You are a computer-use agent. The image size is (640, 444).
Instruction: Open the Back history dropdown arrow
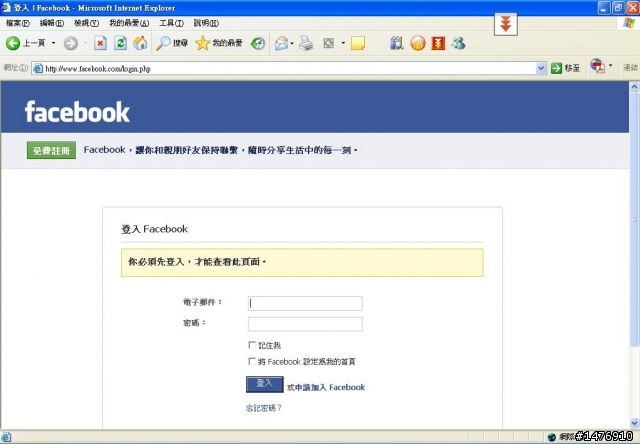(53, 43)
